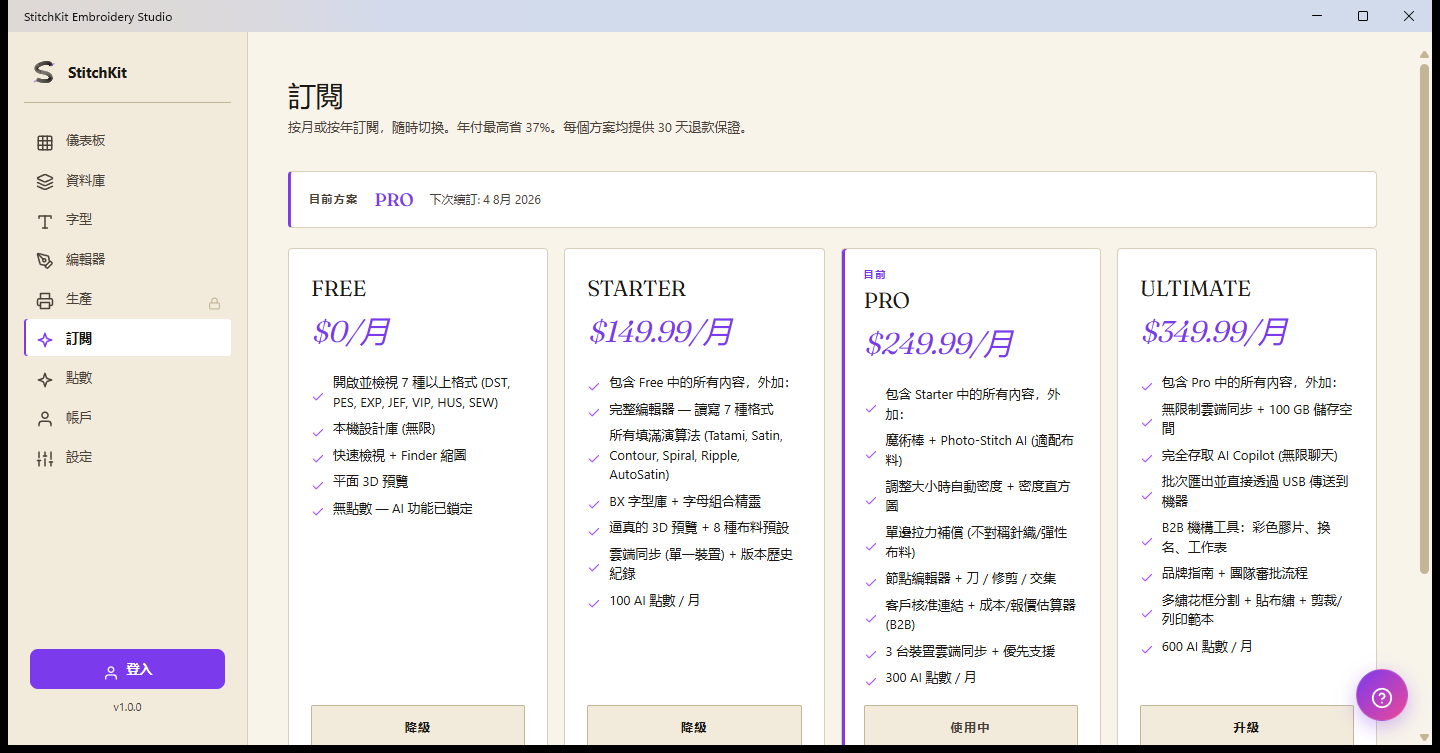Open 帳戶 page
Screen dimensions: 1440x753
pos(128,418)
